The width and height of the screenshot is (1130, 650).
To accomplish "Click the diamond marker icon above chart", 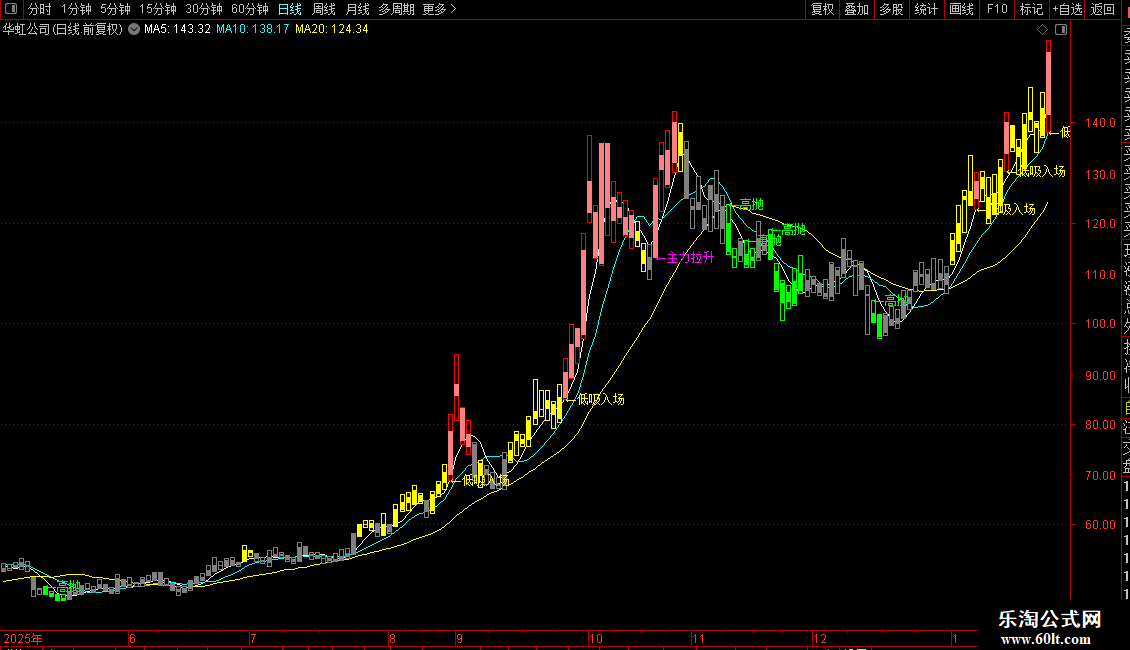I will pos(1042,30).
